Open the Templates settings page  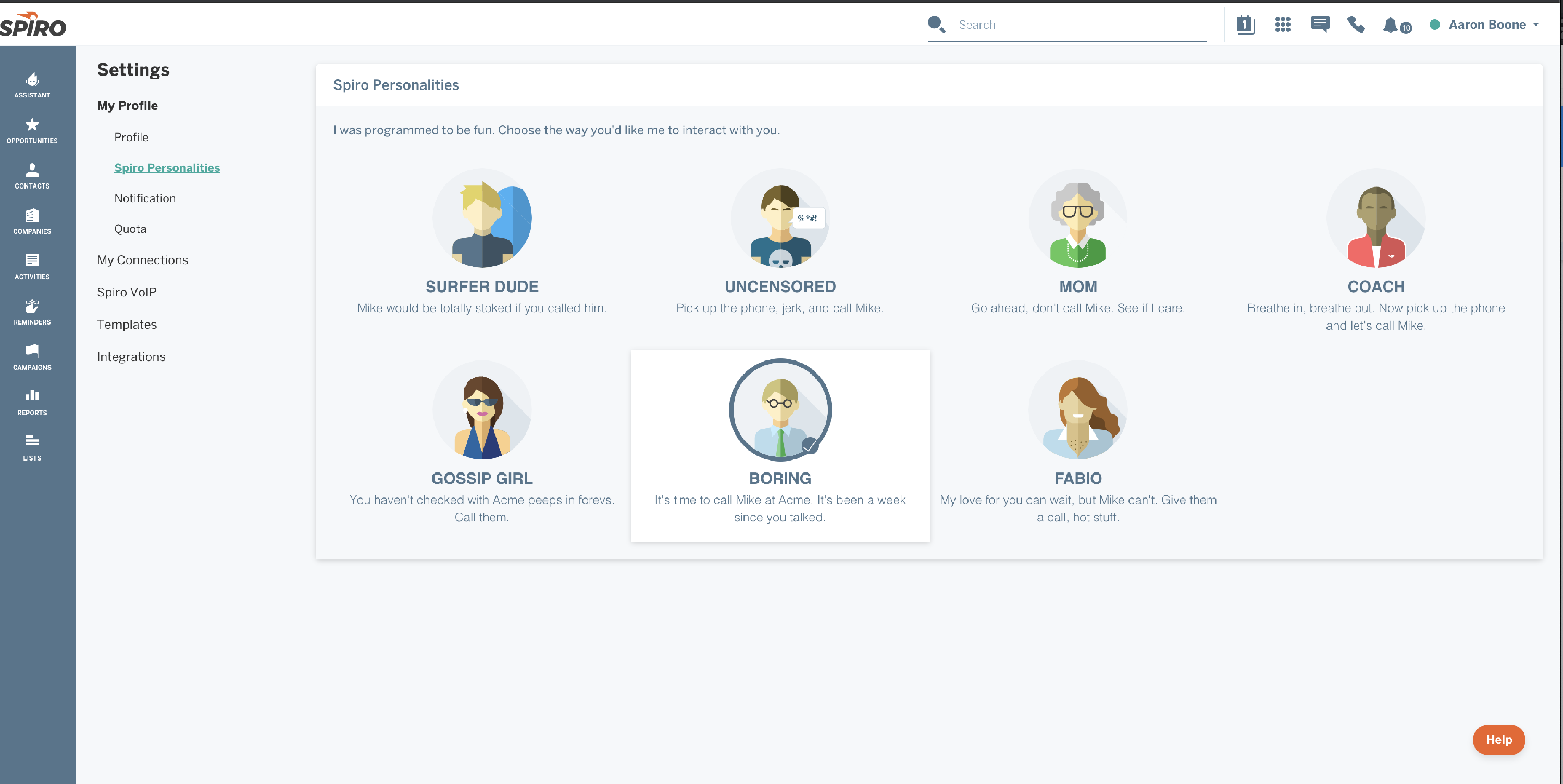click(x=127, y=324)
